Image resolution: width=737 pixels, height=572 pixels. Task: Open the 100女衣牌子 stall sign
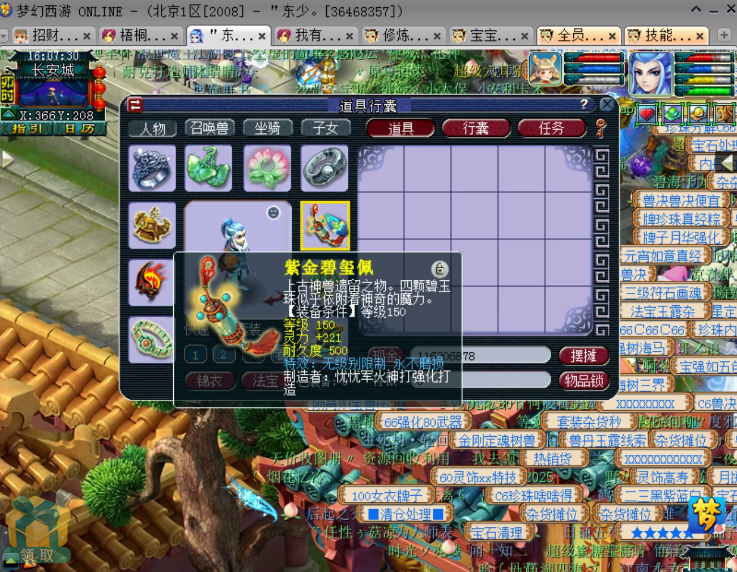(387, 495)
